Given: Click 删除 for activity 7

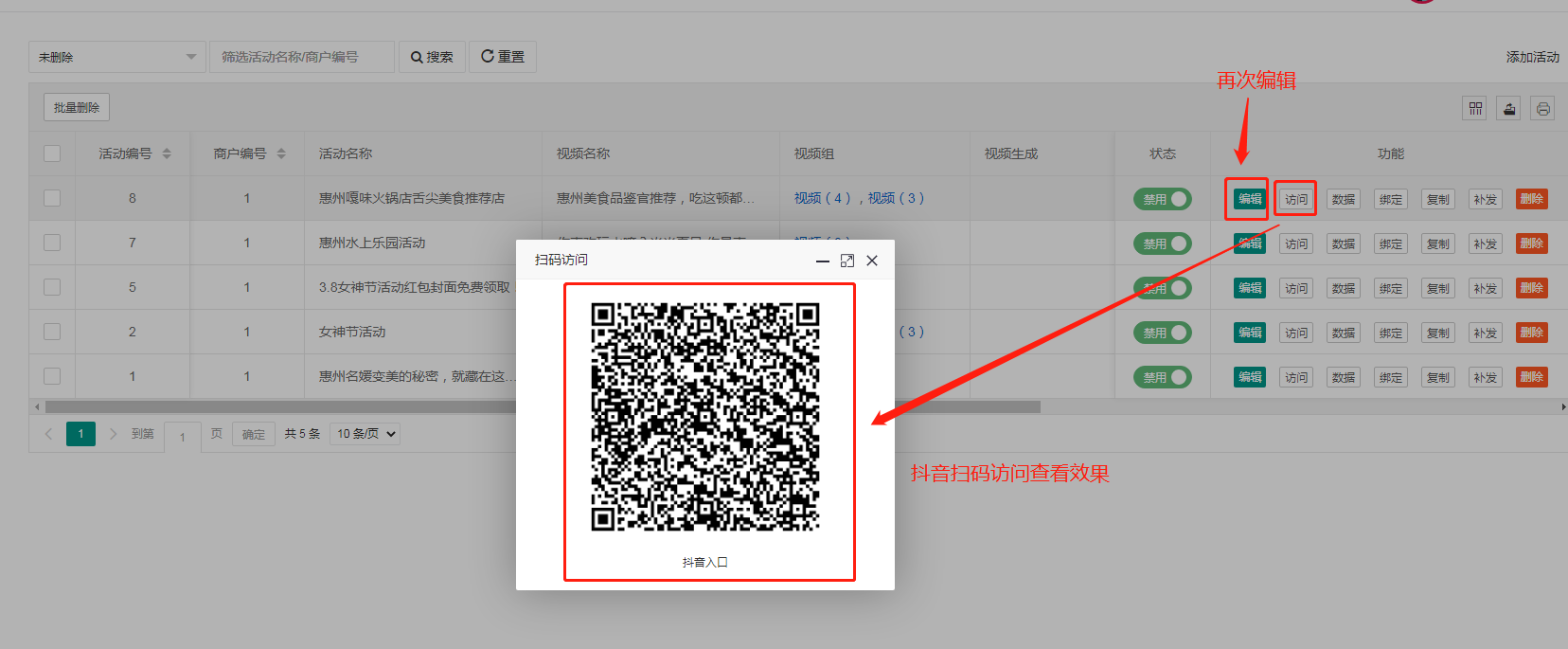Looking at the screenshot, I should pyautogui.click(x=1532, y=243).
